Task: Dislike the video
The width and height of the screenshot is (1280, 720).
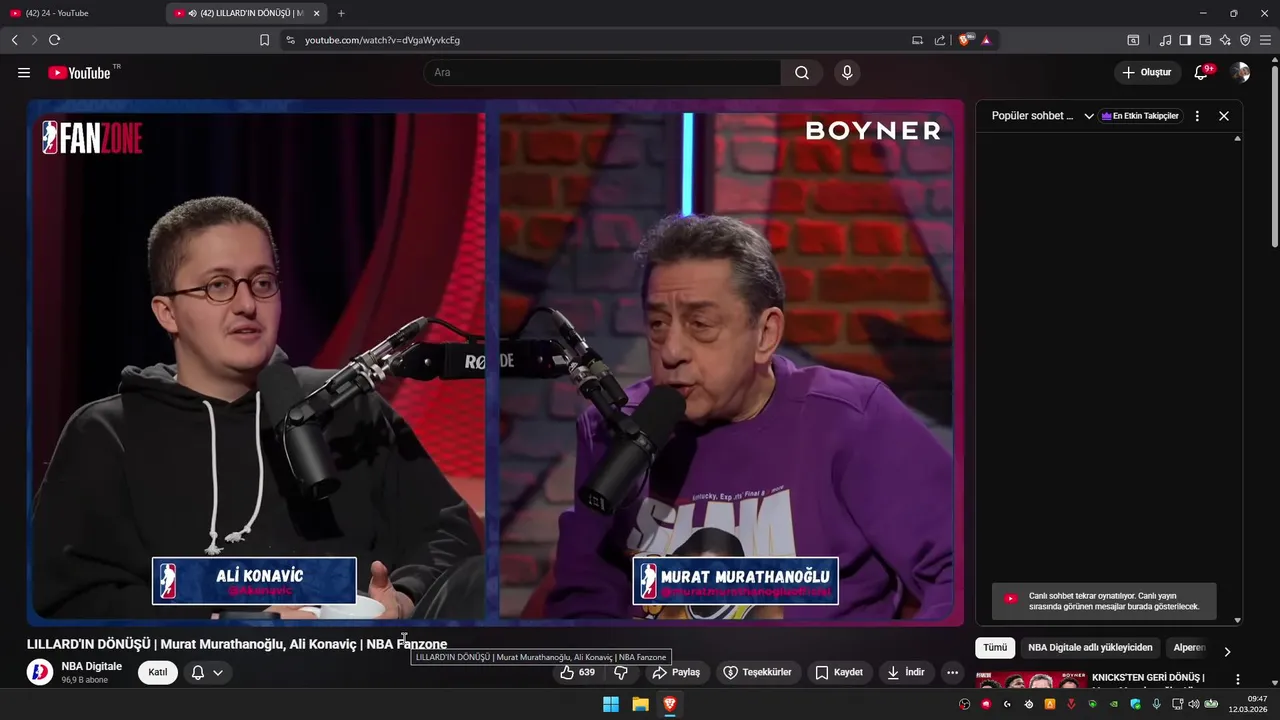Action: tap(621, 672)
